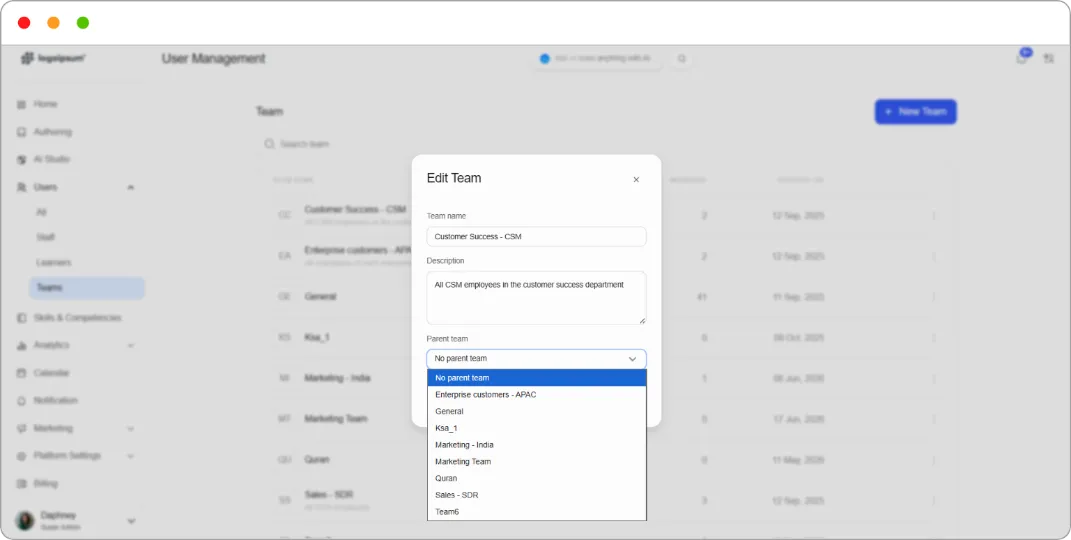Open the notifications icon with badge
1071x540 pixels.
[1023, 57]
